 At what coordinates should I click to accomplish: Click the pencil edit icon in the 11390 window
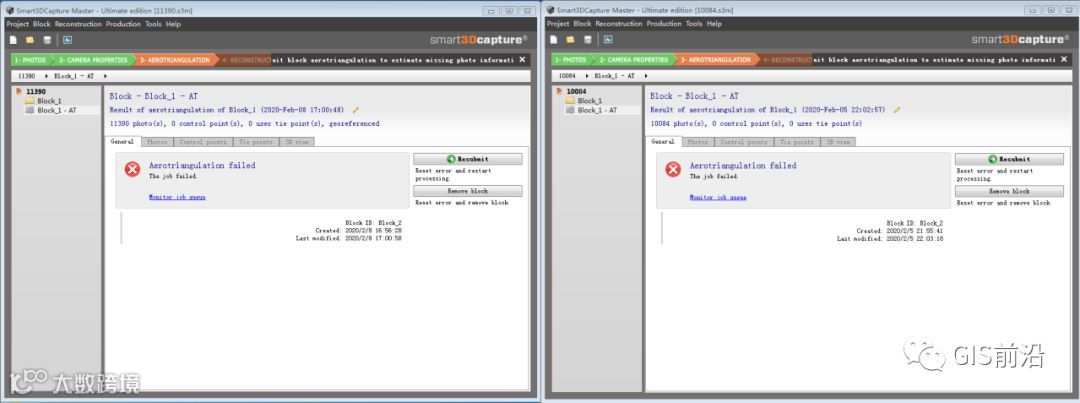pos(356,110)
